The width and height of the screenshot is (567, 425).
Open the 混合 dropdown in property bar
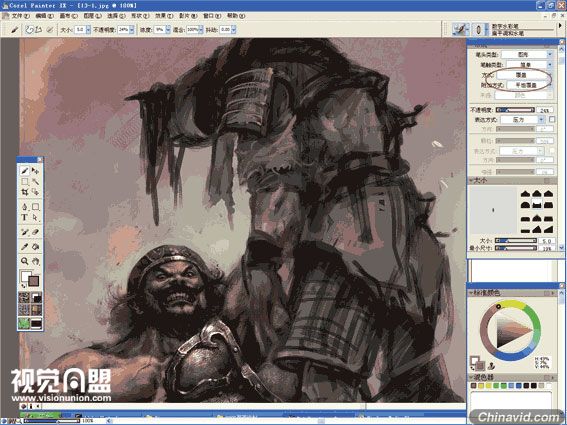pos(201,30)
